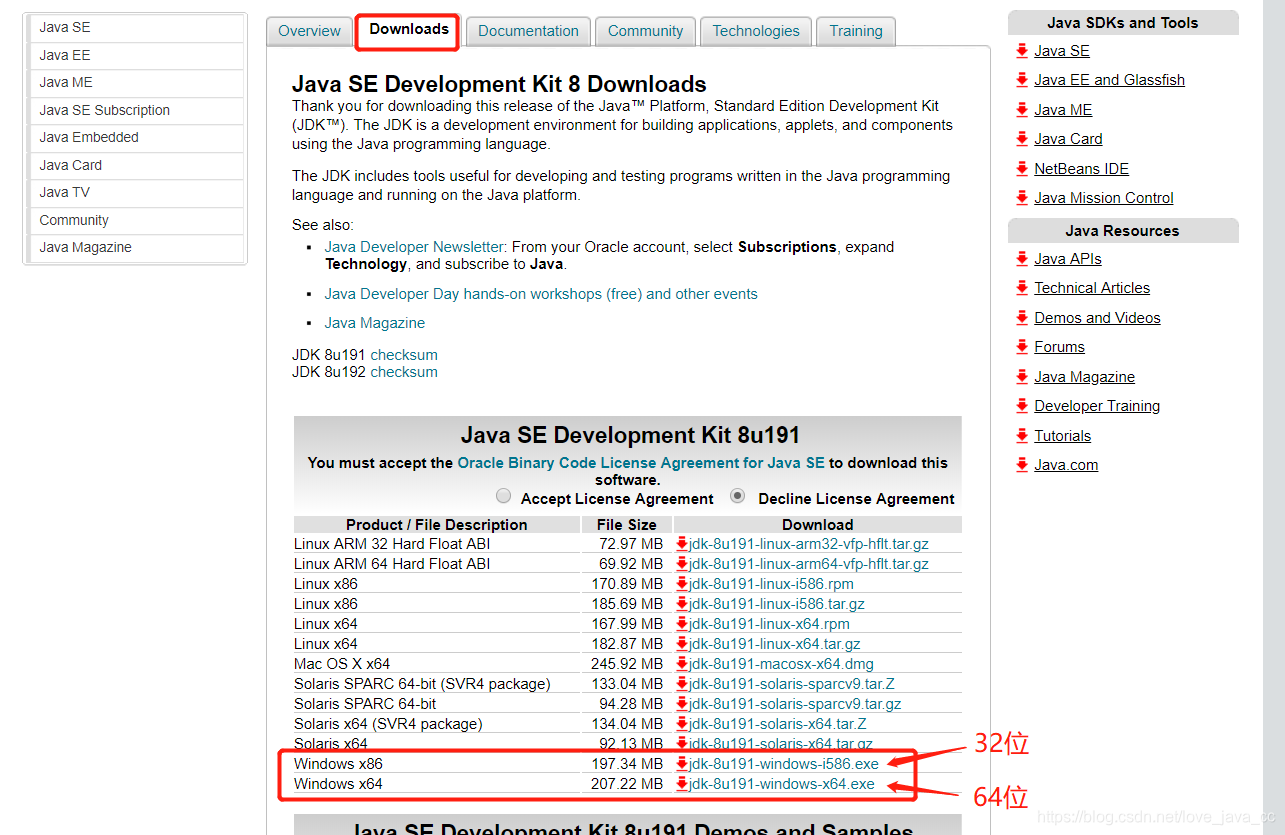Click red arrow icon beside Tutorials
Screen dimensions: 1285x835
pos(1021,435)
